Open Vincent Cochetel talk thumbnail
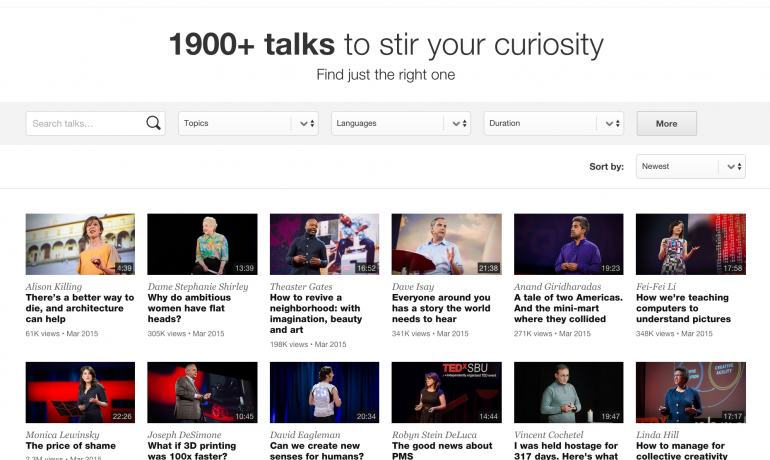 [569, 392]
